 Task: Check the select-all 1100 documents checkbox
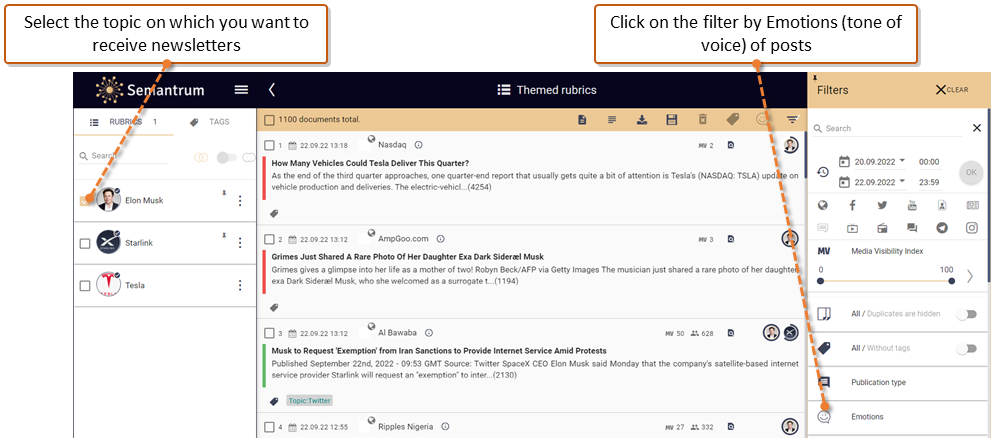[270, 120]
